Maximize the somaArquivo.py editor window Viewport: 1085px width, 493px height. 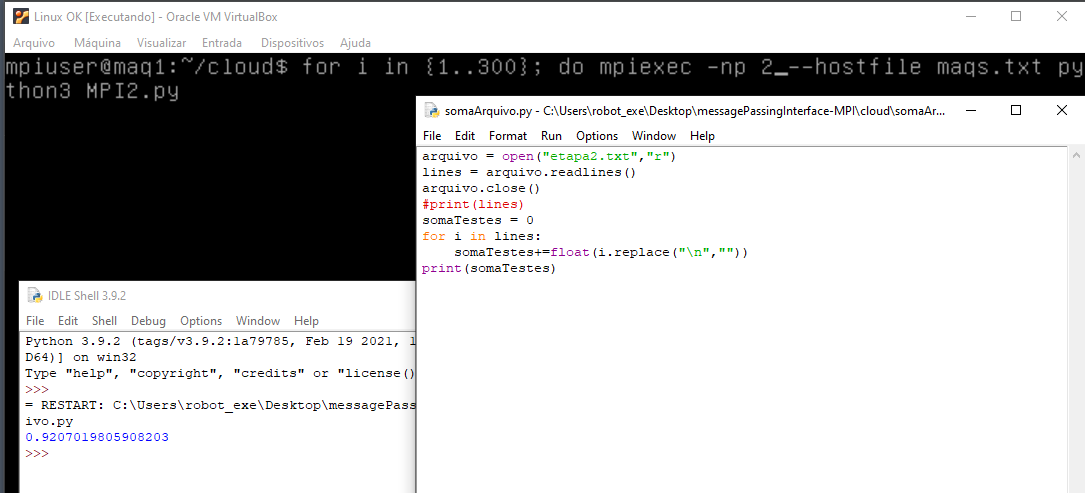click(x=1016, y=110)
